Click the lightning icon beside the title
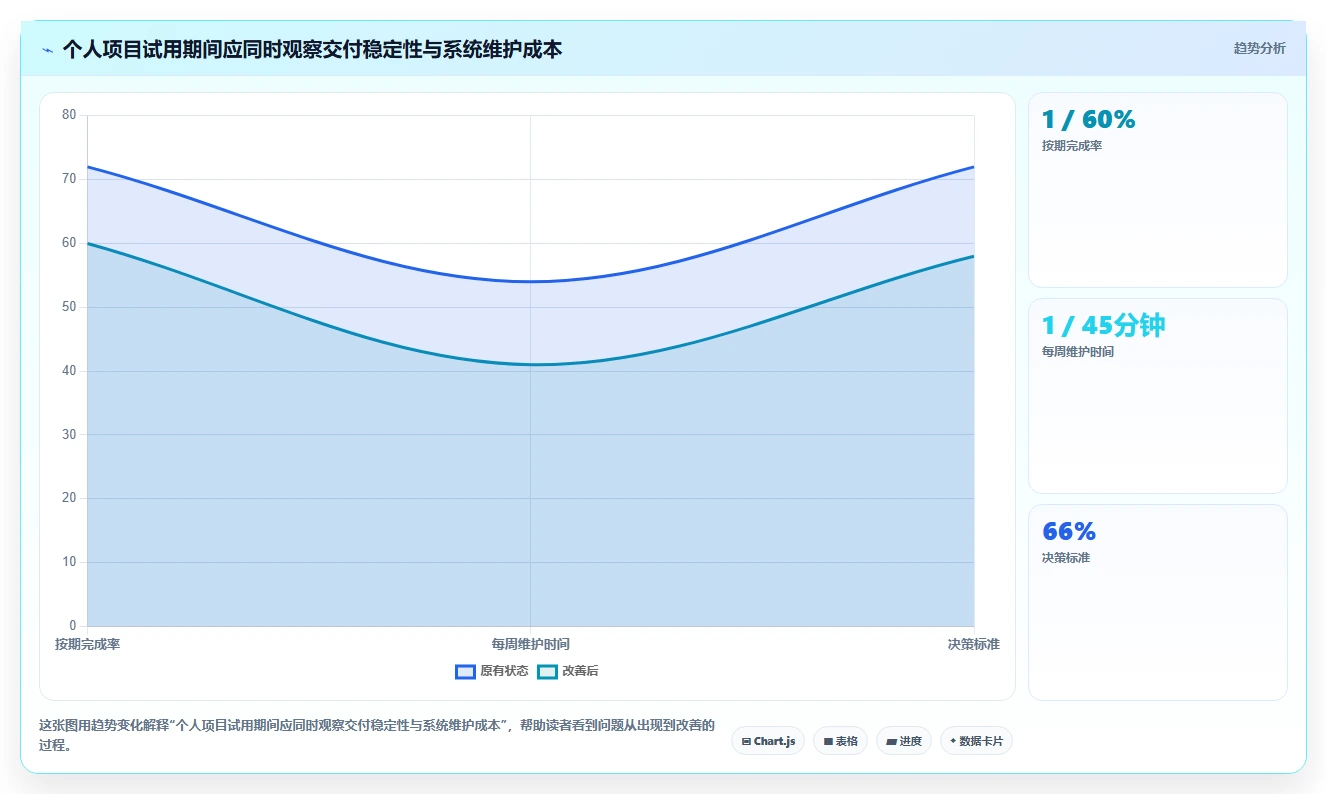Image resolution: width=1327 pixels, height=794 pixels. point(48,50)
